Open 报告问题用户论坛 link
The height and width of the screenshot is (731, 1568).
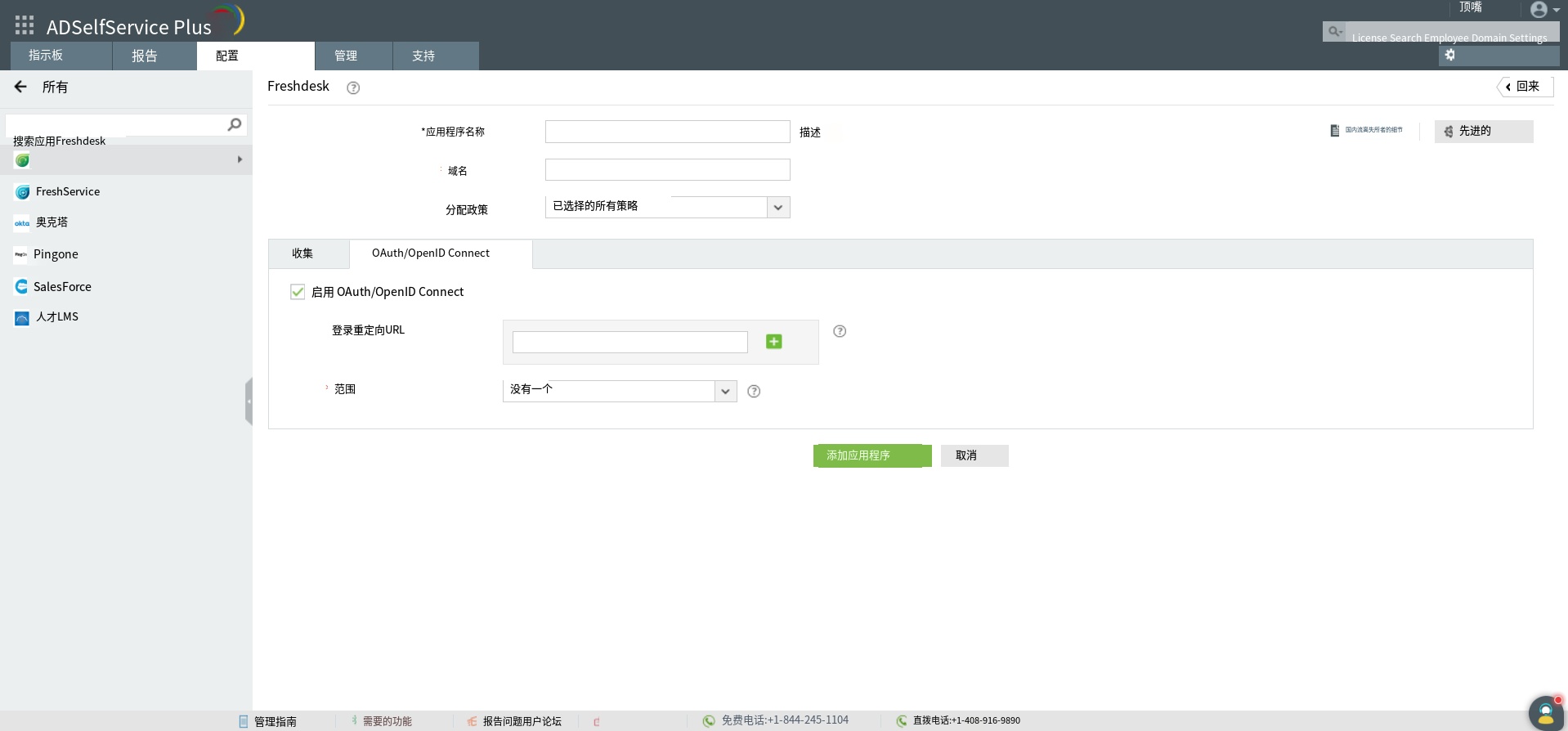coord(522,721)
